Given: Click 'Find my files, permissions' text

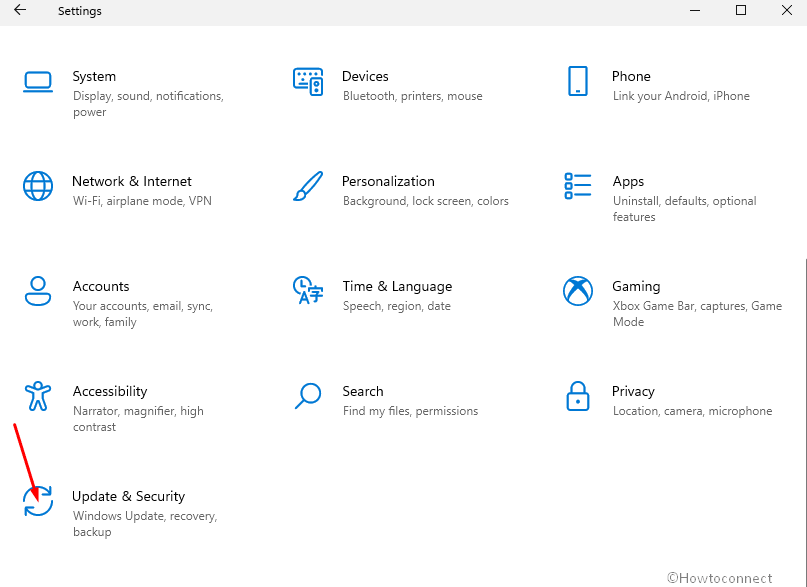Looking at the screenshot, I should pos(410,411).
